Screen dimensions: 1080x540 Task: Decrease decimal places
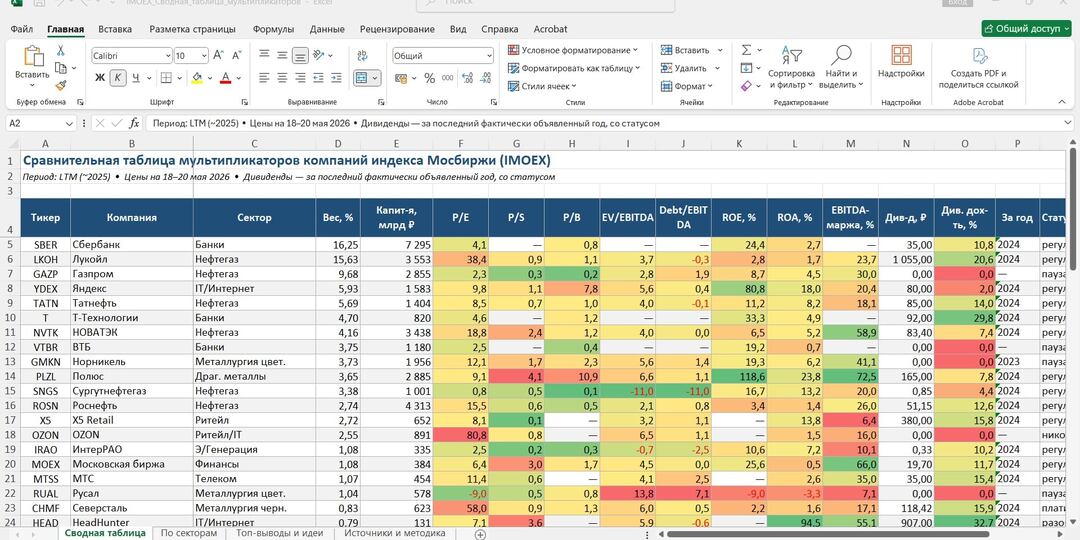[486, 78]
